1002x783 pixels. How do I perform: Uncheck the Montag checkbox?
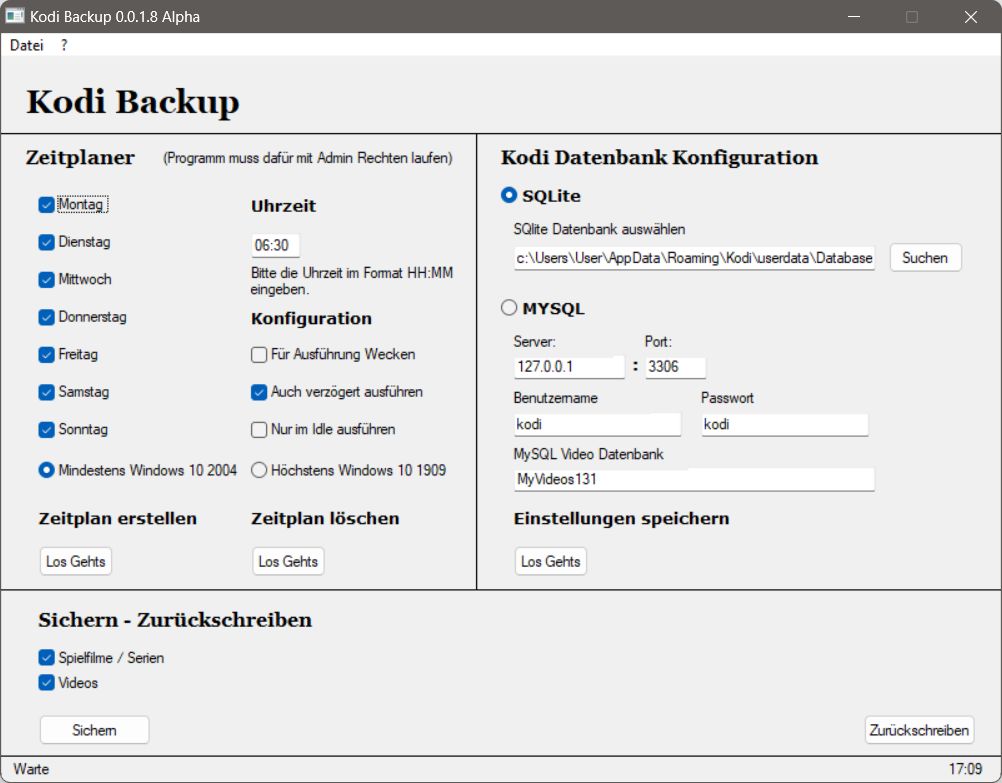[x=46, y=205]
